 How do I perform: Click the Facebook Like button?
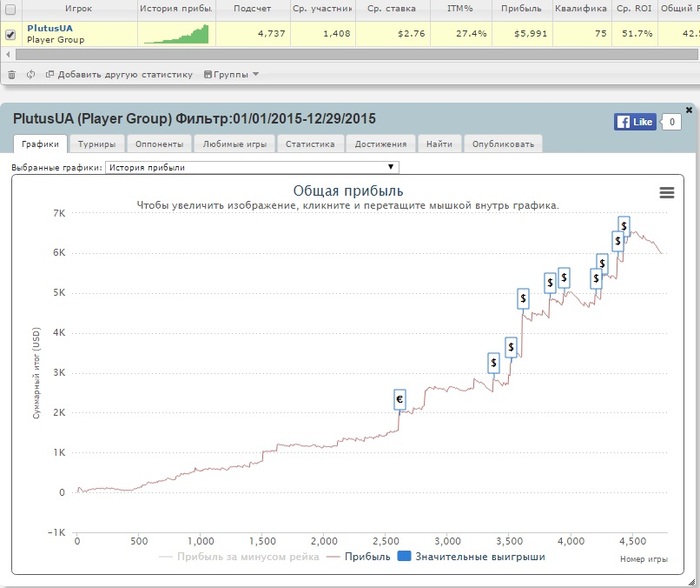[635, 121]
